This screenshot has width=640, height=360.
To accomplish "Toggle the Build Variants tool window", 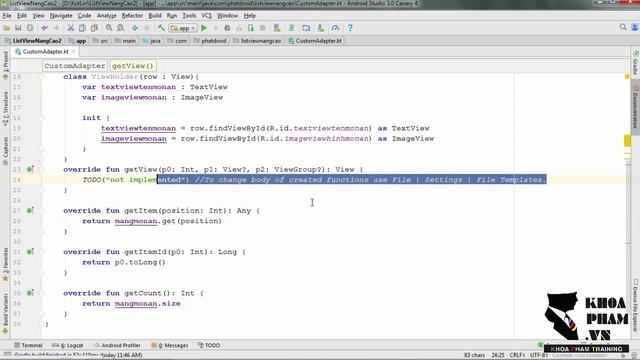I will coord(5,313).
